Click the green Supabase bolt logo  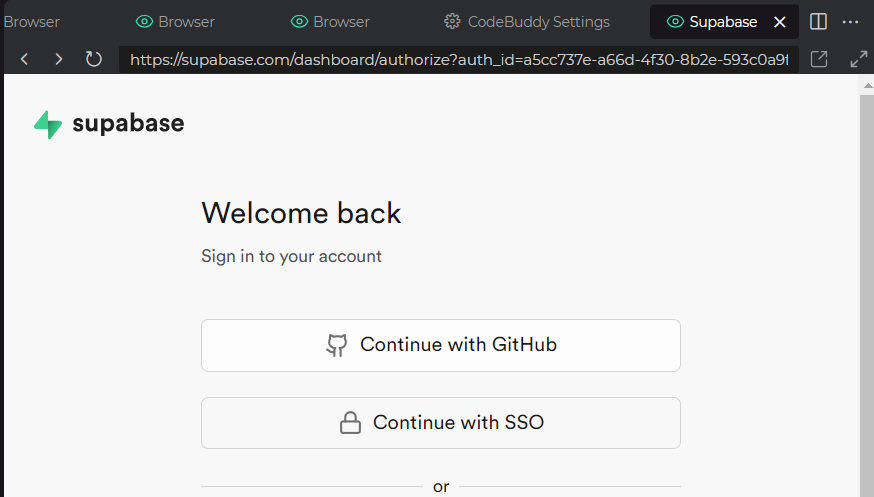(x=48, y=124)
